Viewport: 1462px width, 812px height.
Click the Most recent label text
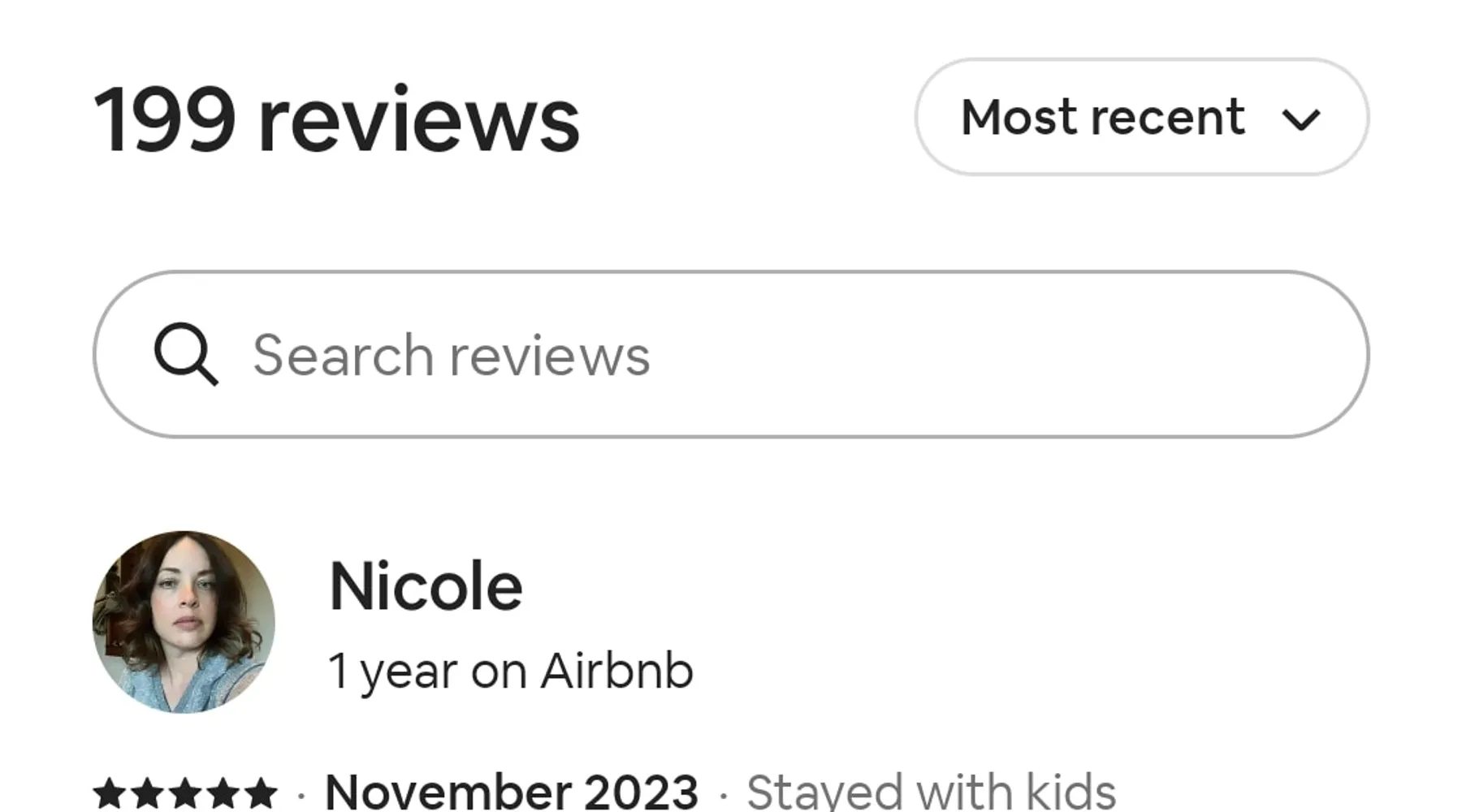coord(1102,117)
